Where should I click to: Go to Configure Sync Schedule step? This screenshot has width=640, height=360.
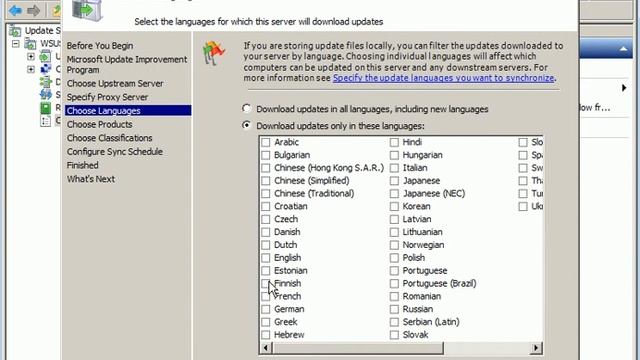[x=115, y=151]
